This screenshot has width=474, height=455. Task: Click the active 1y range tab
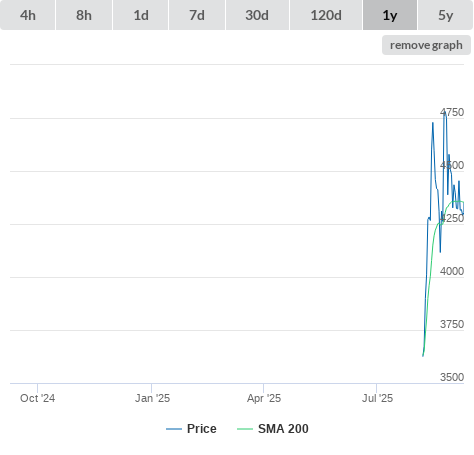pyautogui.click(x=390, y=15)
